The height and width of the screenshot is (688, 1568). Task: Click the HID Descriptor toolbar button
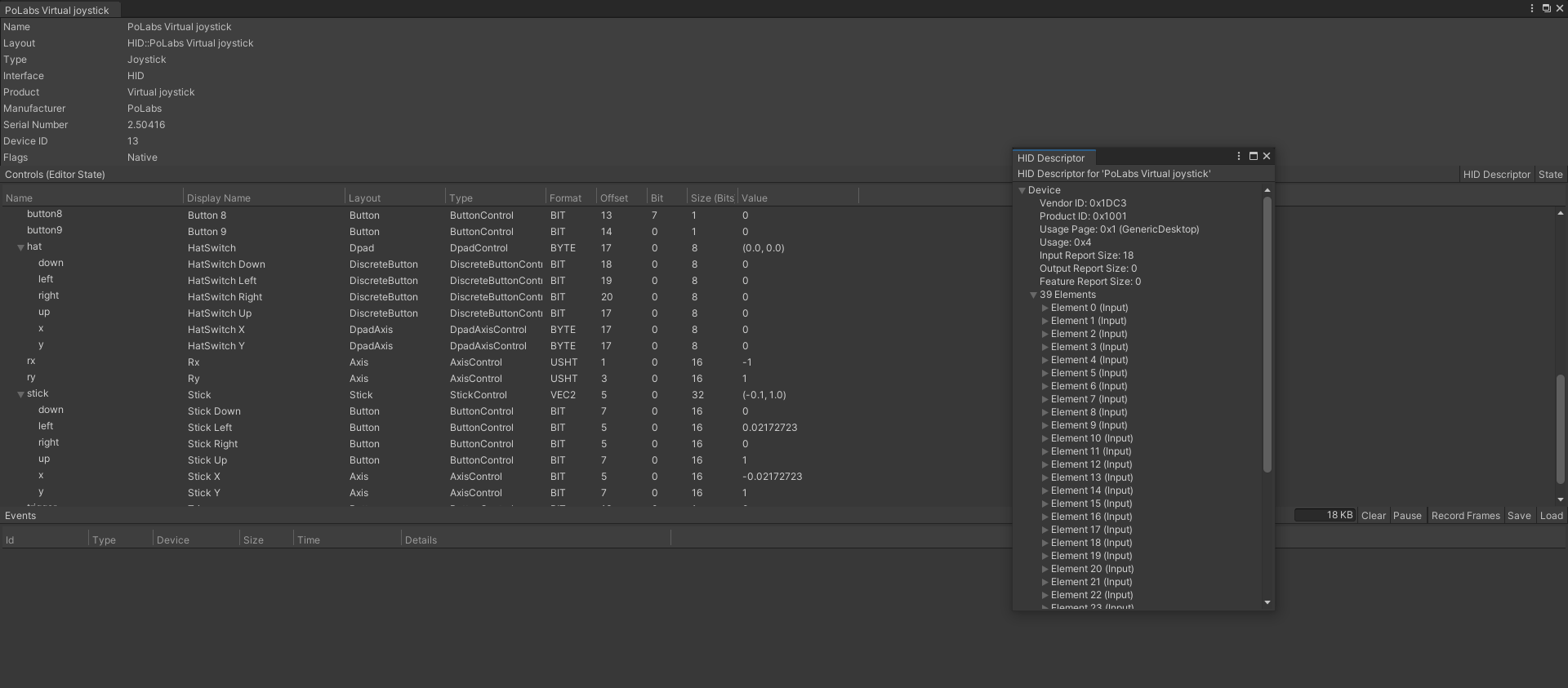1496,175
